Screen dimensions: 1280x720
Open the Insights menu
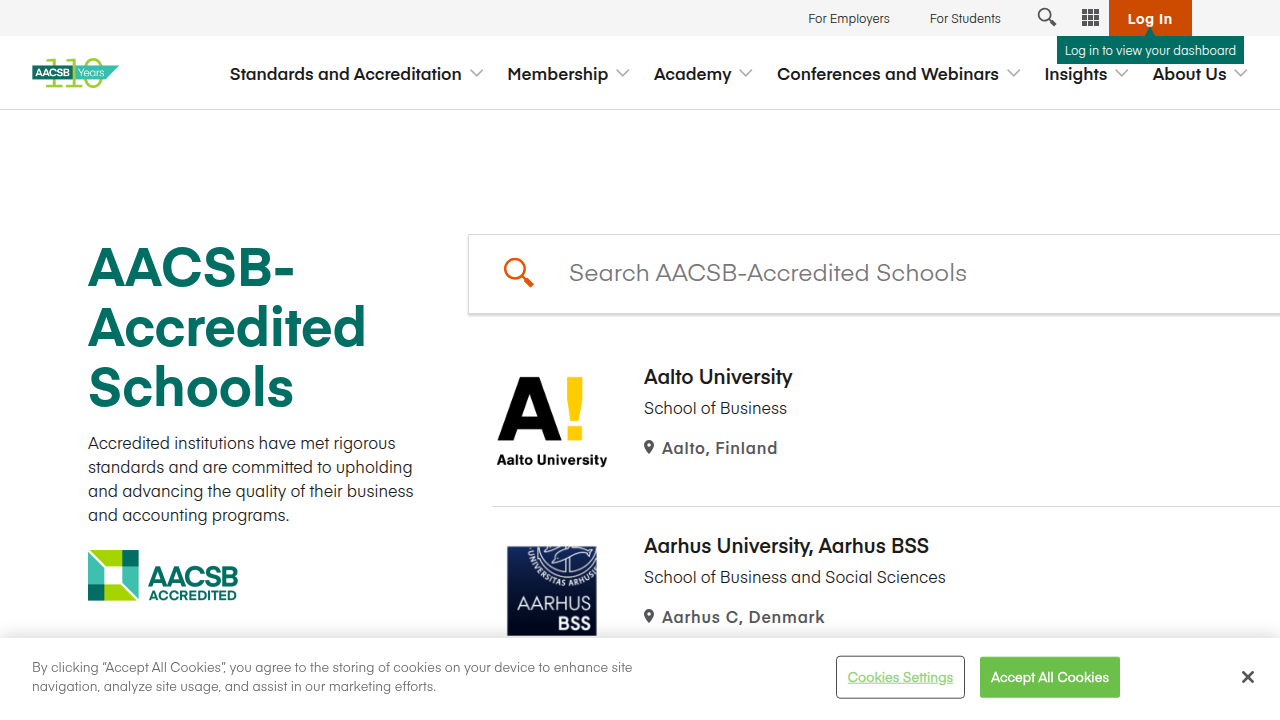[x=1075, y=74]
